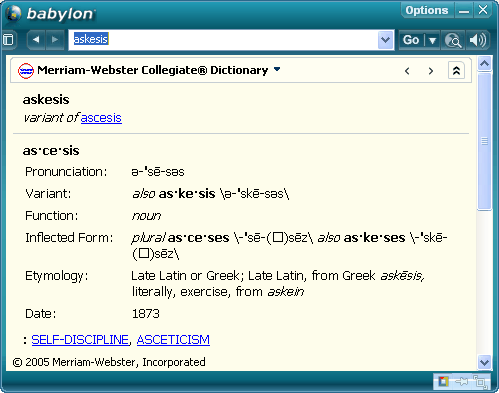Click the search box containing askesis
This screenshot has height=393, width=499.
point(223,40)
